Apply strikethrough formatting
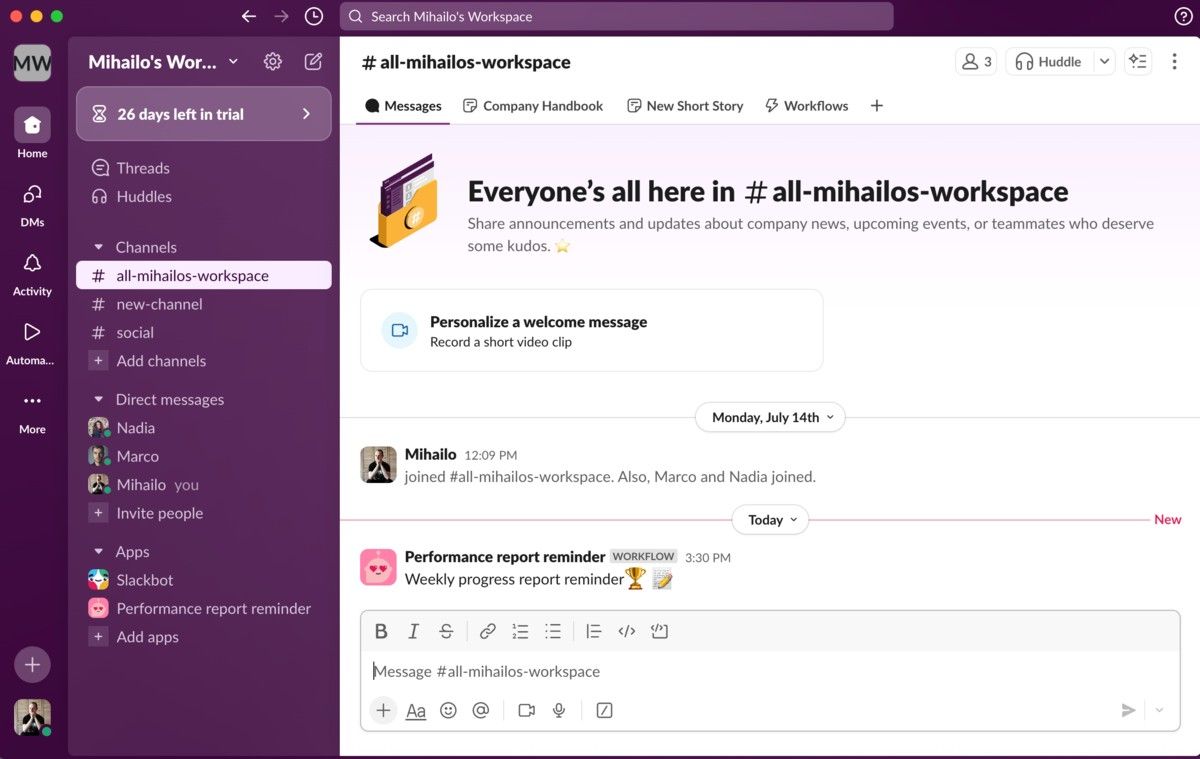 [x=446, y=631]
